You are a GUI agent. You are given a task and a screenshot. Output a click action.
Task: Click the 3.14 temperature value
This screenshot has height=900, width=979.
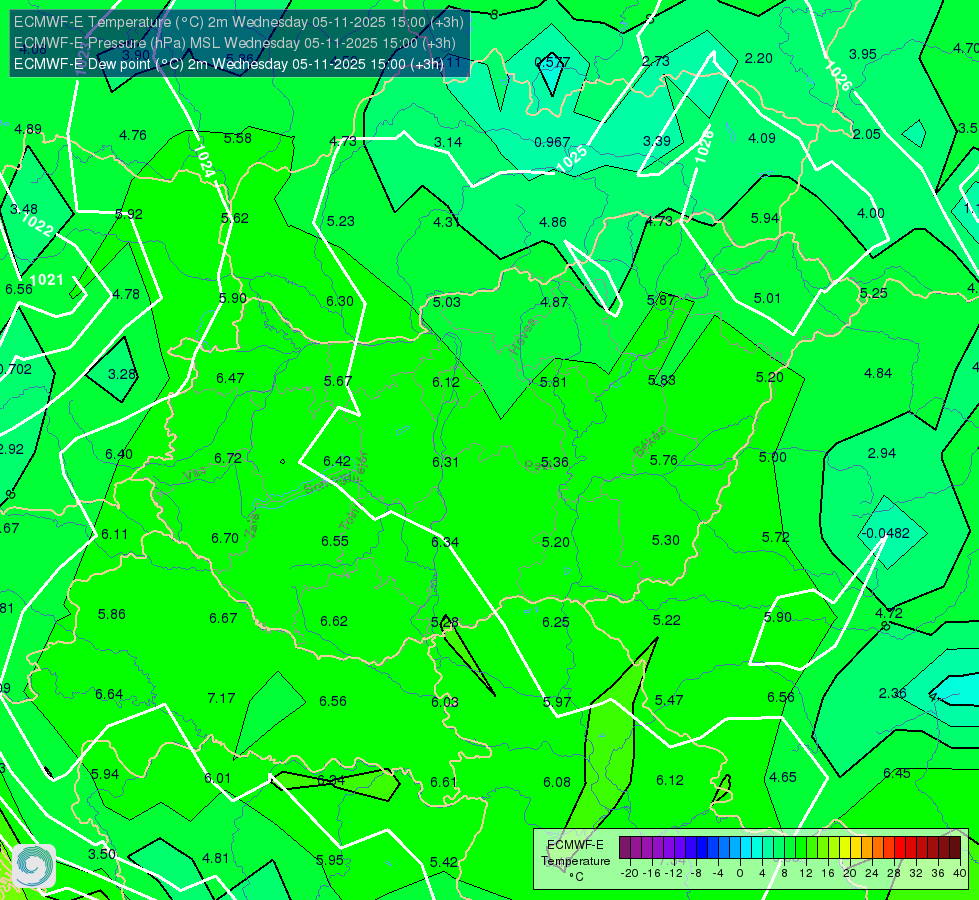(x=448, y=142)
